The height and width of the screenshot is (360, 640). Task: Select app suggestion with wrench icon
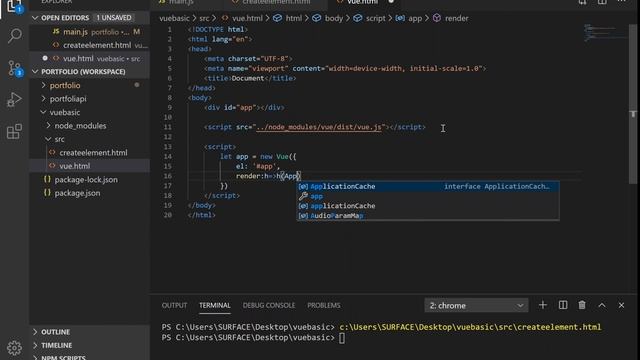coord(428,196)
